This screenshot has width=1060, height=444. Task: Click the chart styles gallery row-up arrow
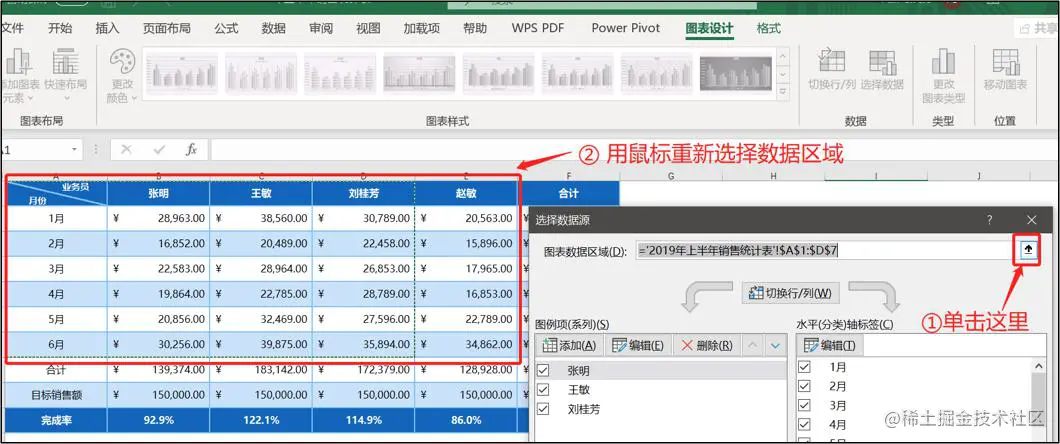[783, 56]
